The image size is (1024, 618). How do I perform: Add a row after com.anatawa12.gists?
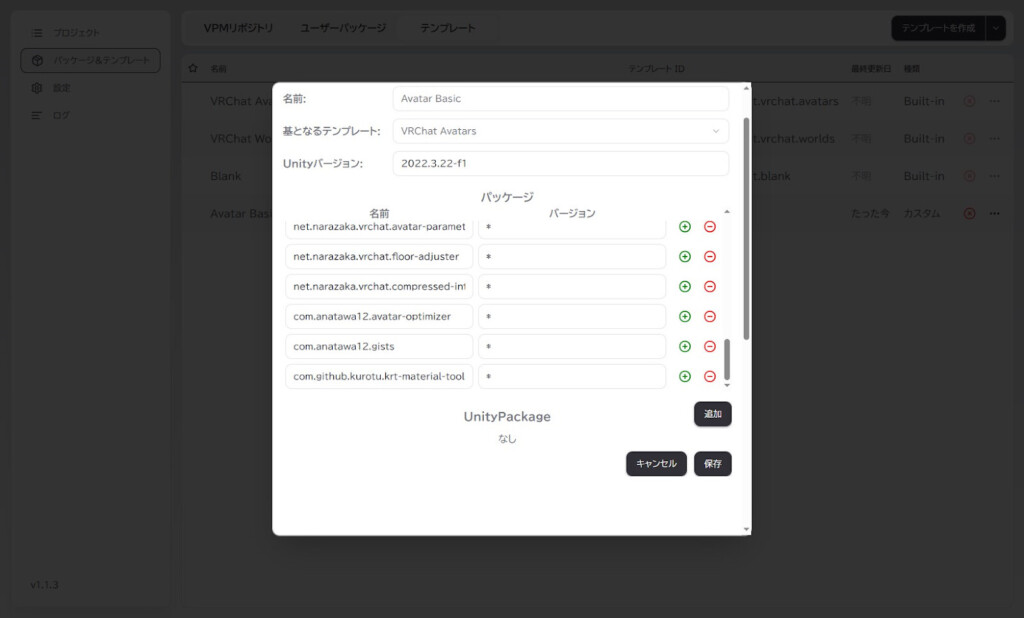point(684,346)
